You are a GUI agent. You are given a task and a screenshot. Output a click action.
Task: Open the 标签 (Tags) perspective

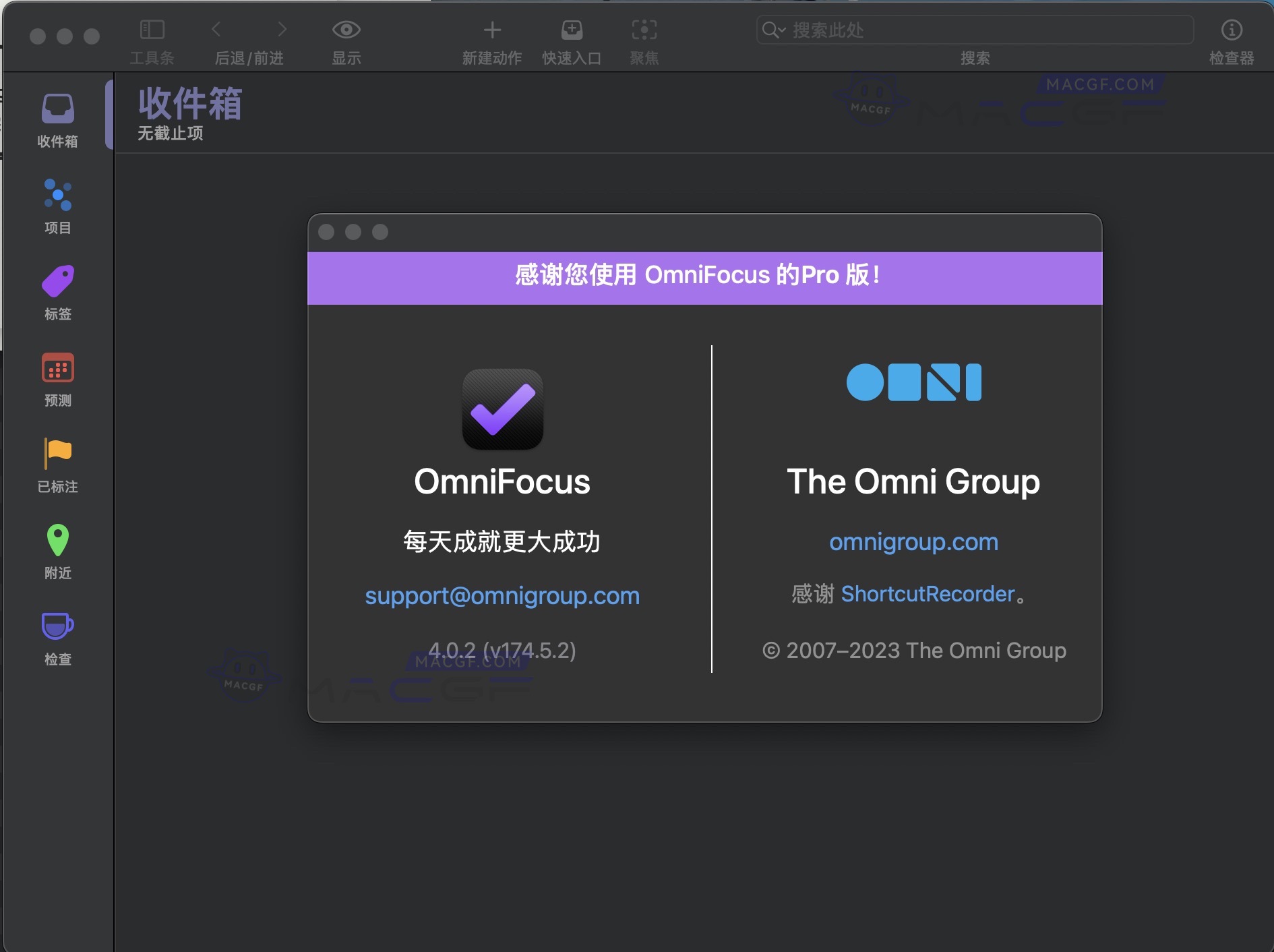coord(57,291)
